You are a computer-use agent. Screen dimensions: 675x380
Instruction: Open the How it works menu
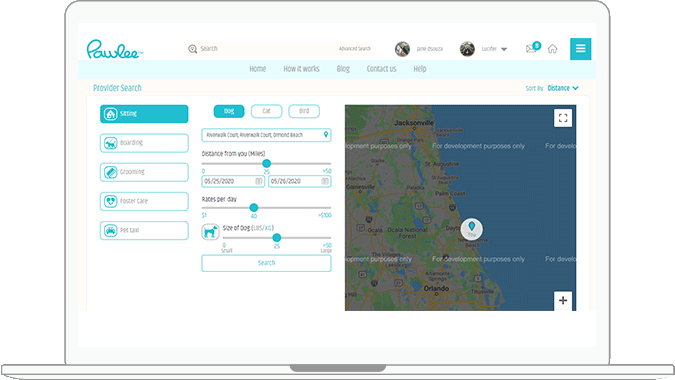pyautogui.click(x=301, y=69)
